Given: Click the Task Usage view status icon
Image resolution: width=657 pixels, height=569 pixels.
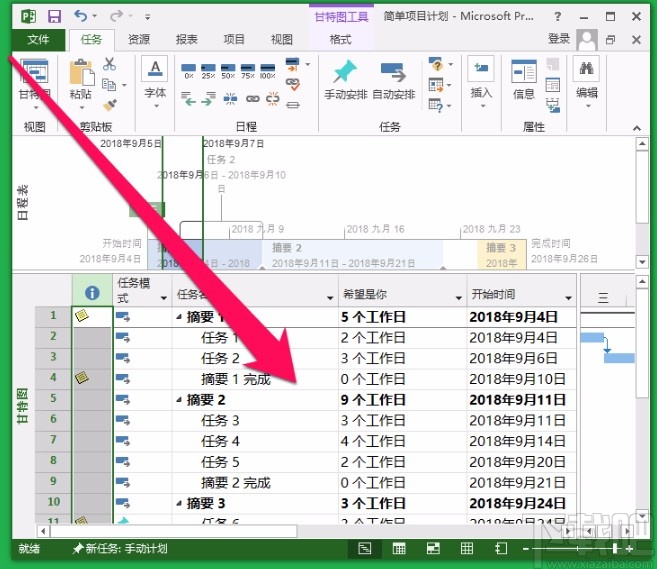Looking at the screenshot, I should click(399, 548).
